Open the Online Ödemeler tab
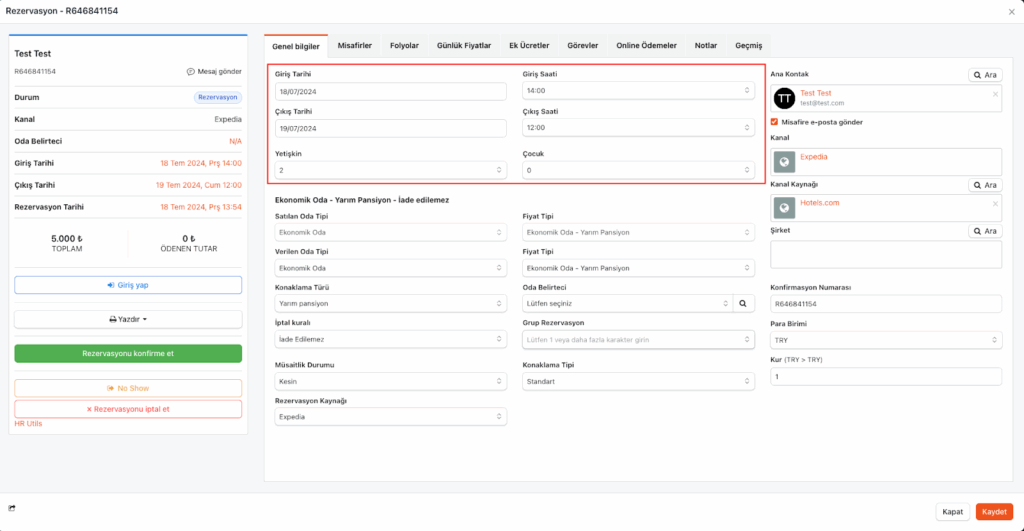Screen dimensions: 1024x531 [646, 46]
